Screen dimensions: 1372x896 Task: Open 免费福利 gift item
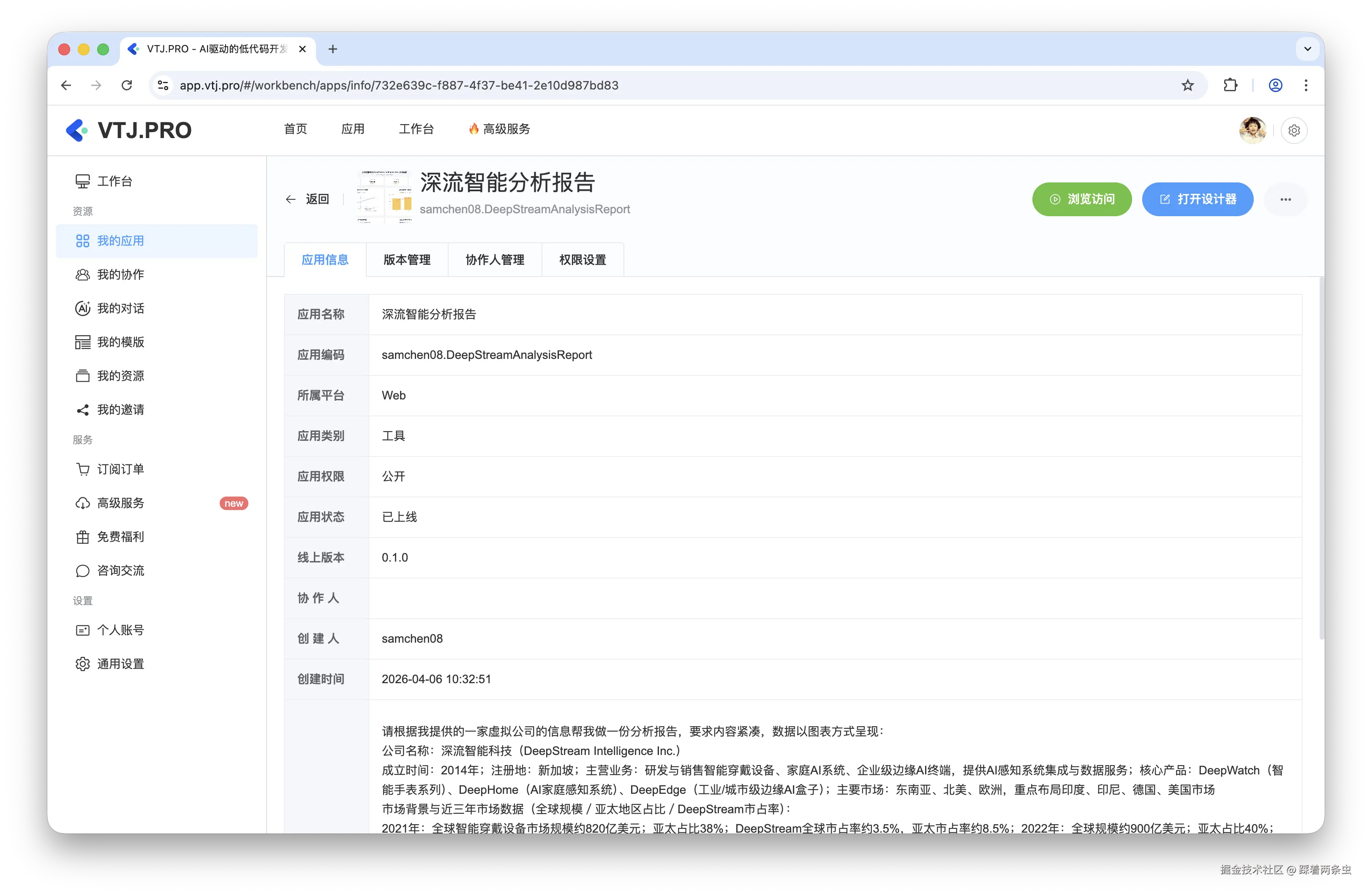(120, 536)
